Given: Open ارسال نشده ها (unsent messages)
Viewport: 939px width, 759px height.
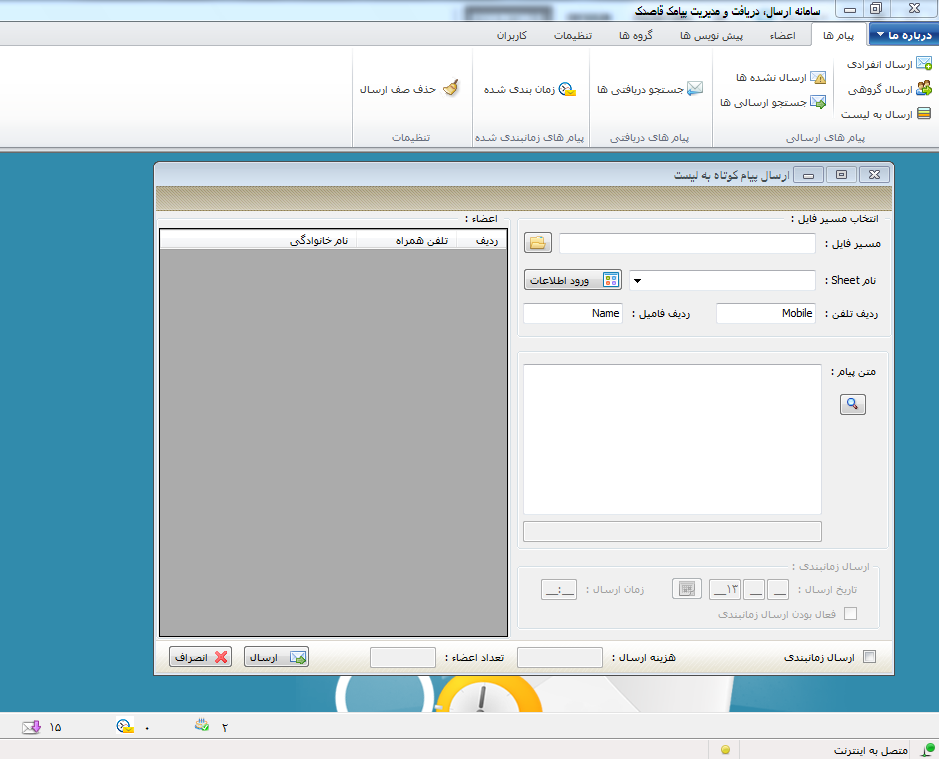Looking at the screenshot, I should point(818,77).
